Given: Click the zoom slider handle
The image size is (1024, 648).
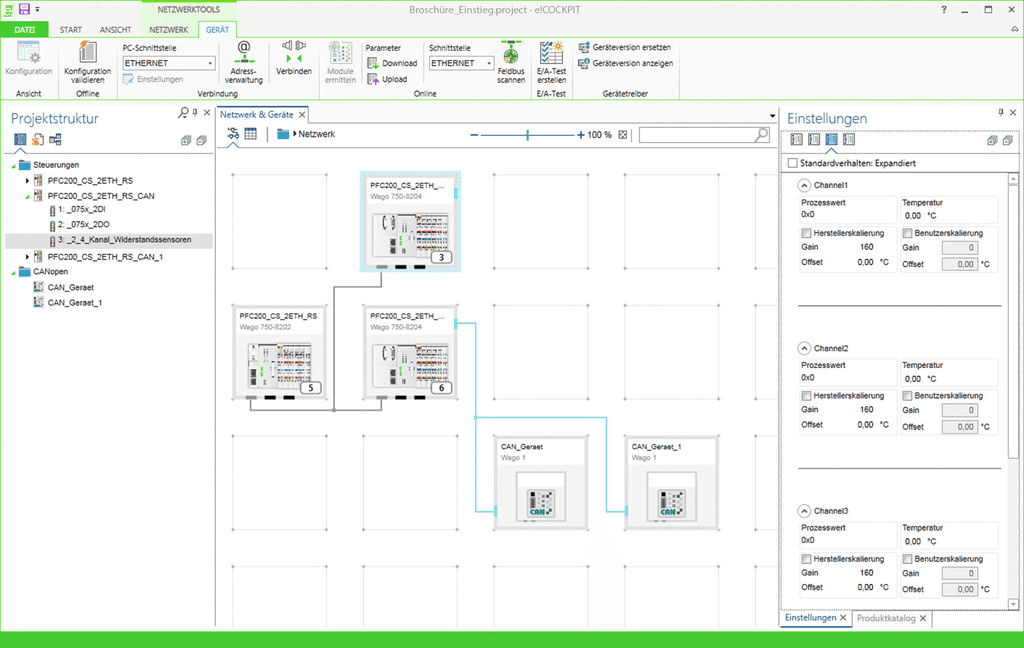Looking at the screenshot, I should (527, 134).
